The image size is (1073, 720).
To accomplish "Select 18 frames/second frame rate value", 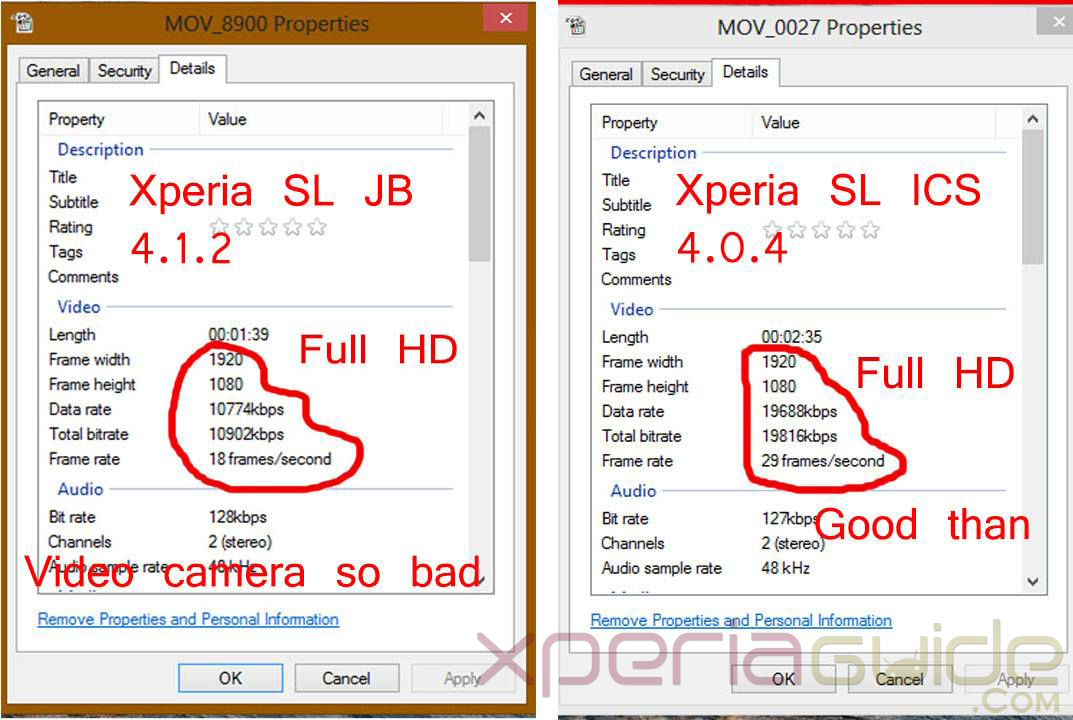I will pos(270,459).
